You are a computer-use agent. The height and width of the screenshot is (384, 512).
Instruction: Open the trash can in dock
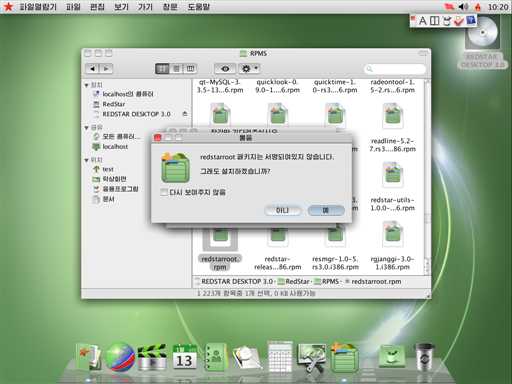tap(424, 357)
